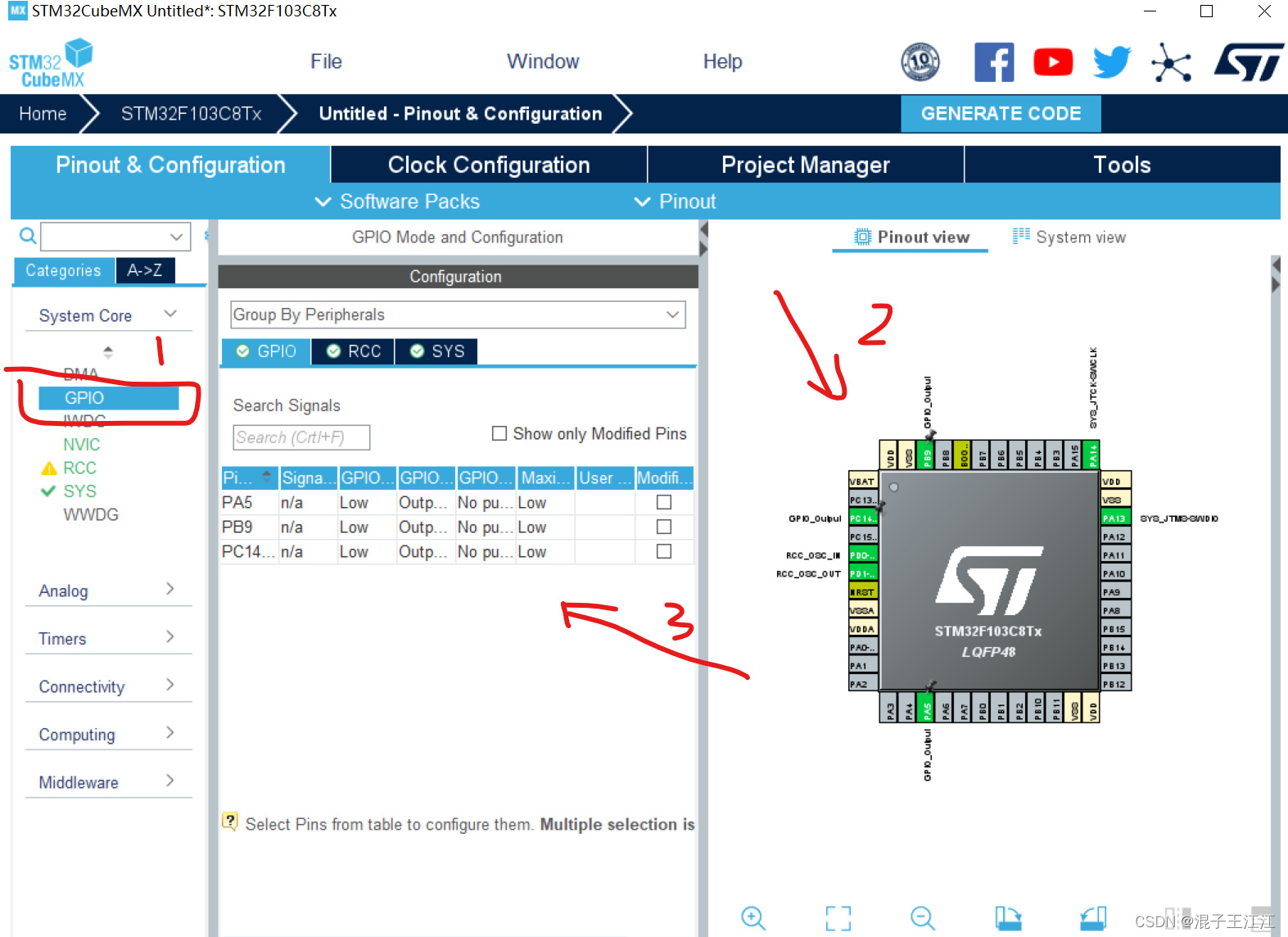Image resolution: width=1288 pixels, height=937 pixels.
Task: Collapse the System Core category
Action: [x=170, y=314]
